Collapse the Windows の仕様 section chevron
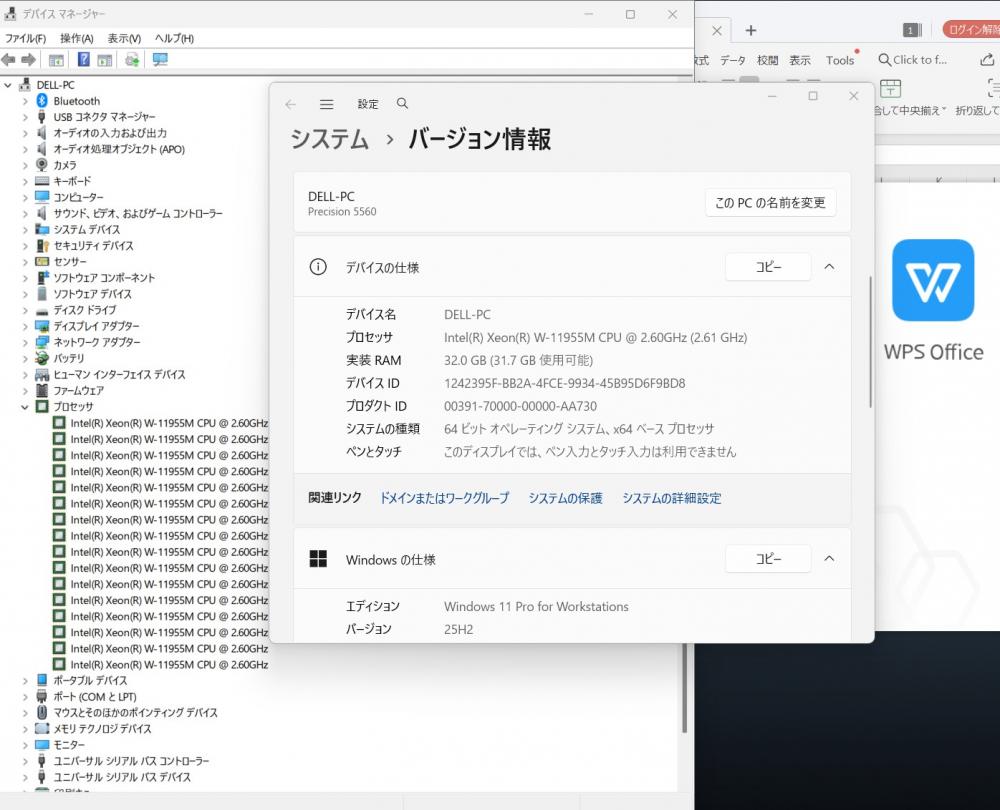The image size is (1000, 810). point(829,559)
